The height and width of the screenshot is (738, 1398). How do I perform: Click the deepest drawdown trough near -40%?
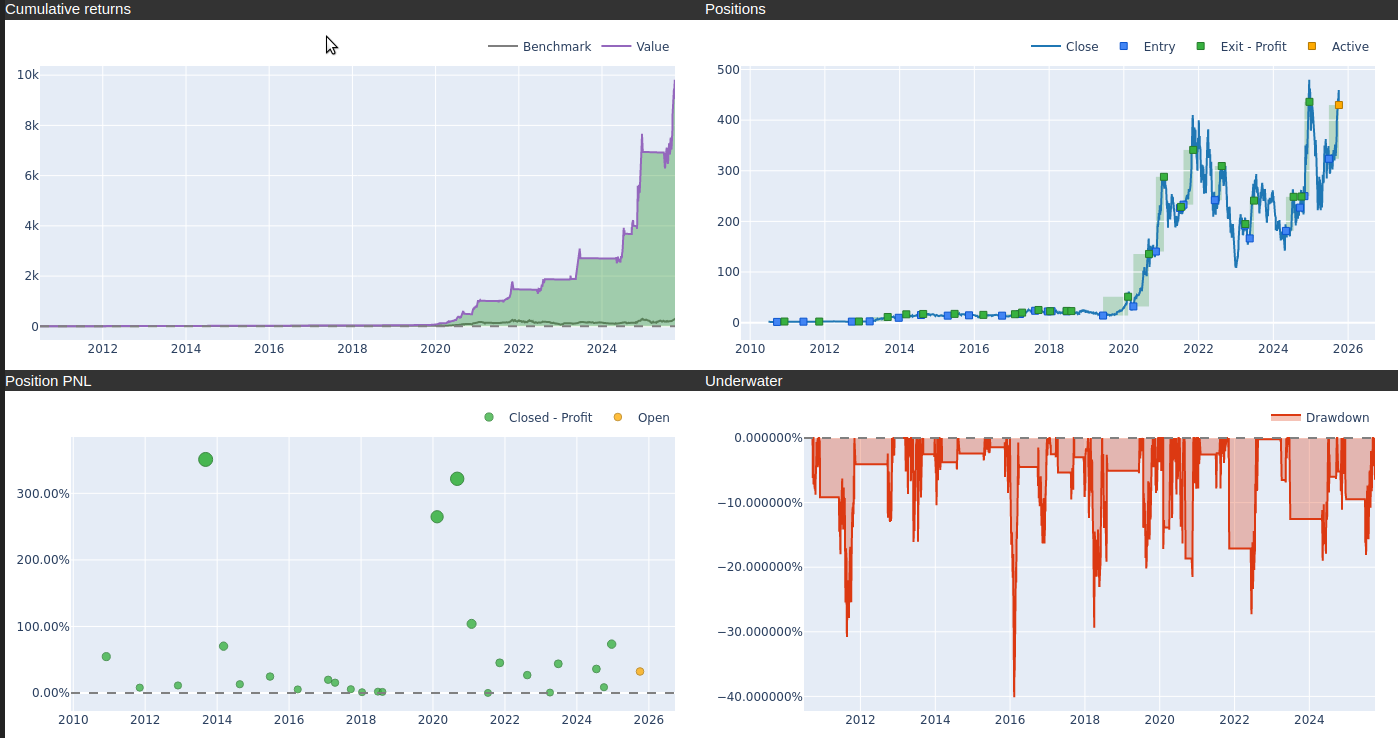[x=1014, y=694]
